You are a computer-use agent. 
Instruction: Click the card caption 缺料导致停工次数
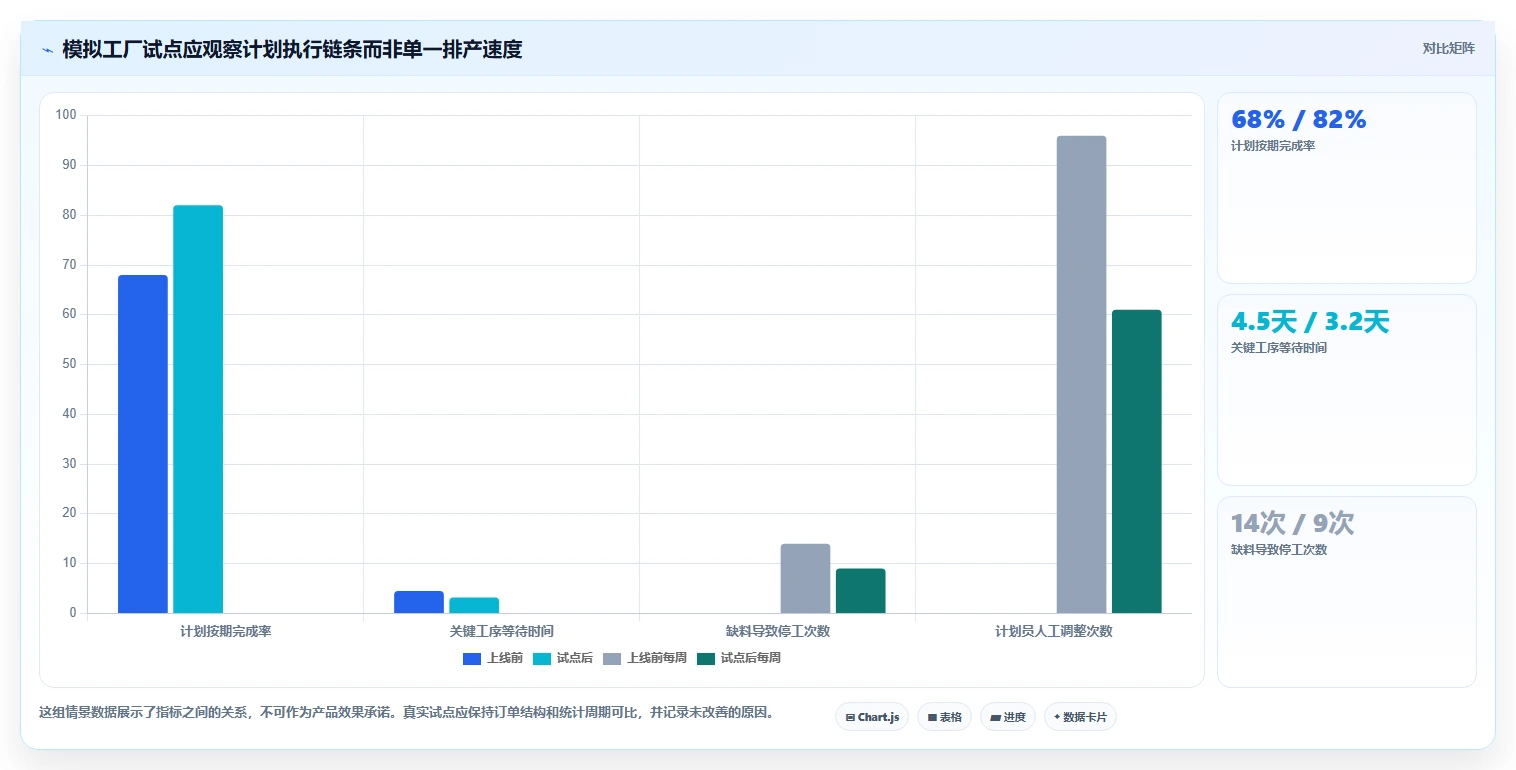tap(1279, 550)
